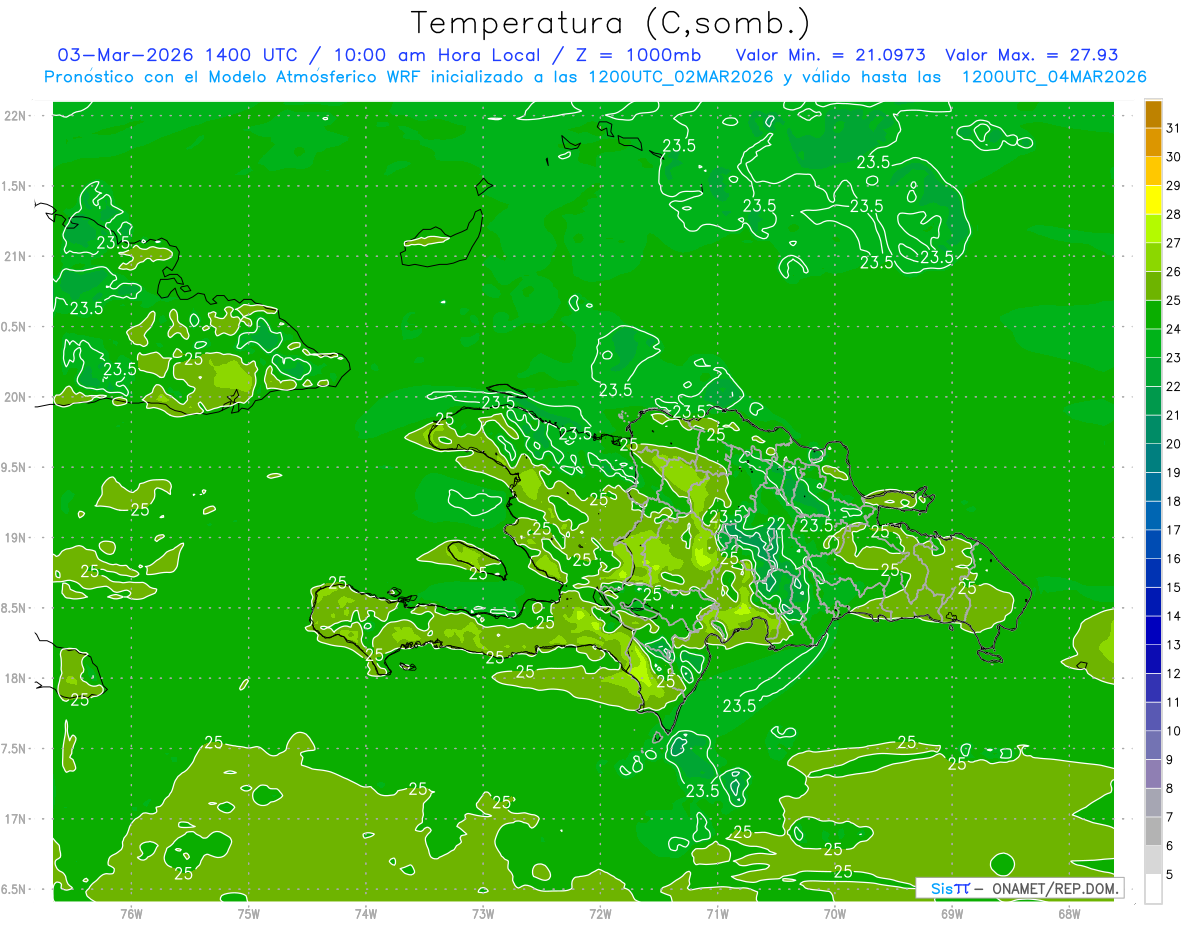Click the "22" contour label over central Hispaniola
Image resolution: width=1200 pixels, height=927 pixels.
pyautogui.click(x=776, y=524)
